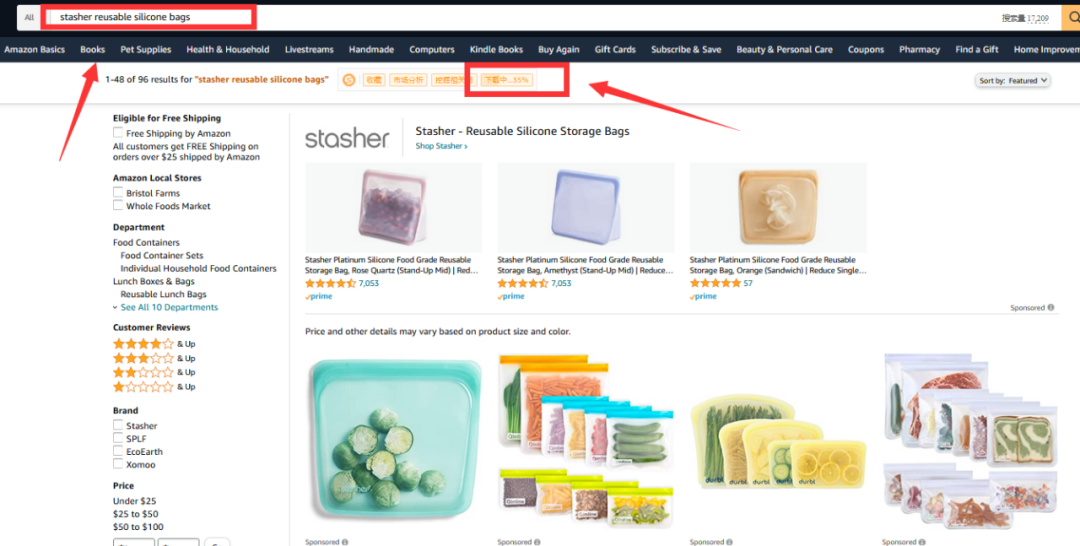Open the All search category dropdown
This screenshot has width=1080, height=546.
[x=28, y=17]
